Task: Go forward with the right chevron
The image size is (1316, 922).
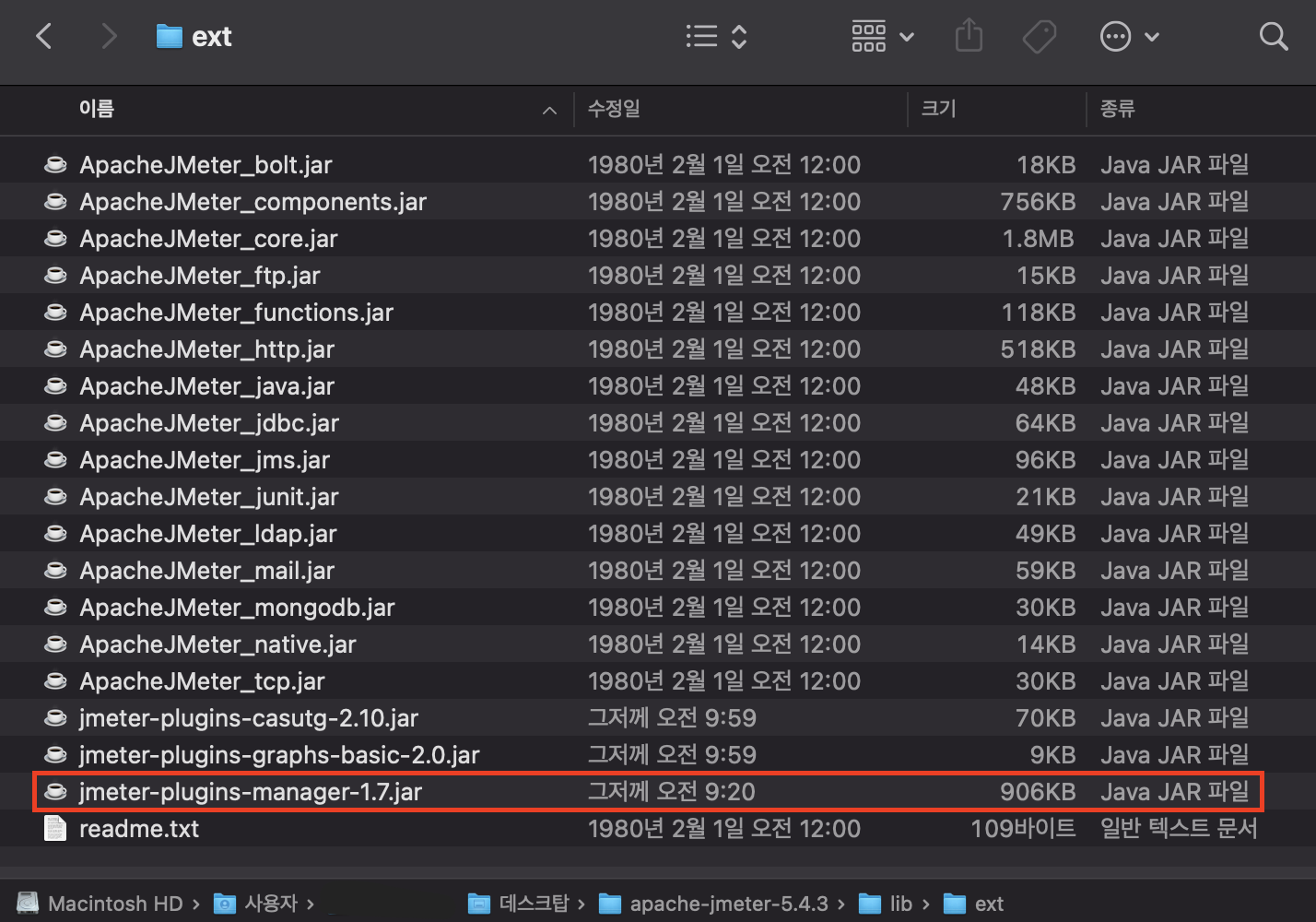Action: (109, 37)
